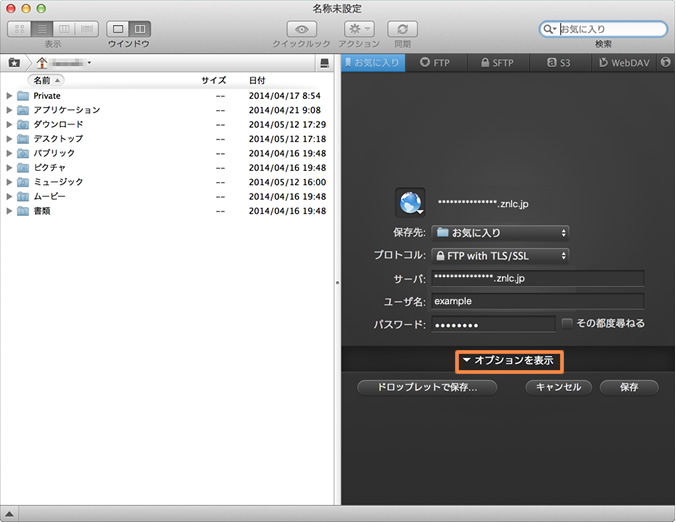The height and width of the screenshot is (523, 676).
Task: Toggle the その都度尋ねる checkbox
Action: coord(567,323)
